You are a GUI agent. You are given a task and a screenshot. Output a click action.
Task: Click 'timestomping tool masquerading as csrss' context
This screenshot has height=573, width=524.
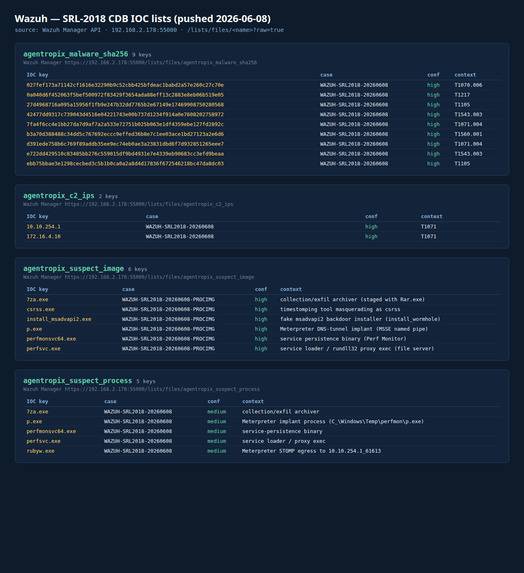point(340,310)
